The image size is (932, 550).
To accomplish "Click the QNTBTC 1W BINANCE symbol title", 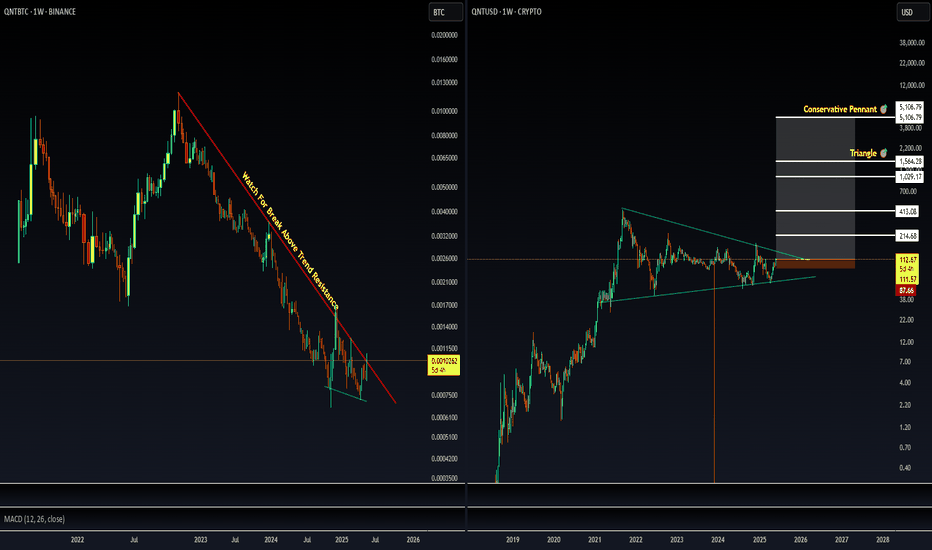I will point(40,11).
